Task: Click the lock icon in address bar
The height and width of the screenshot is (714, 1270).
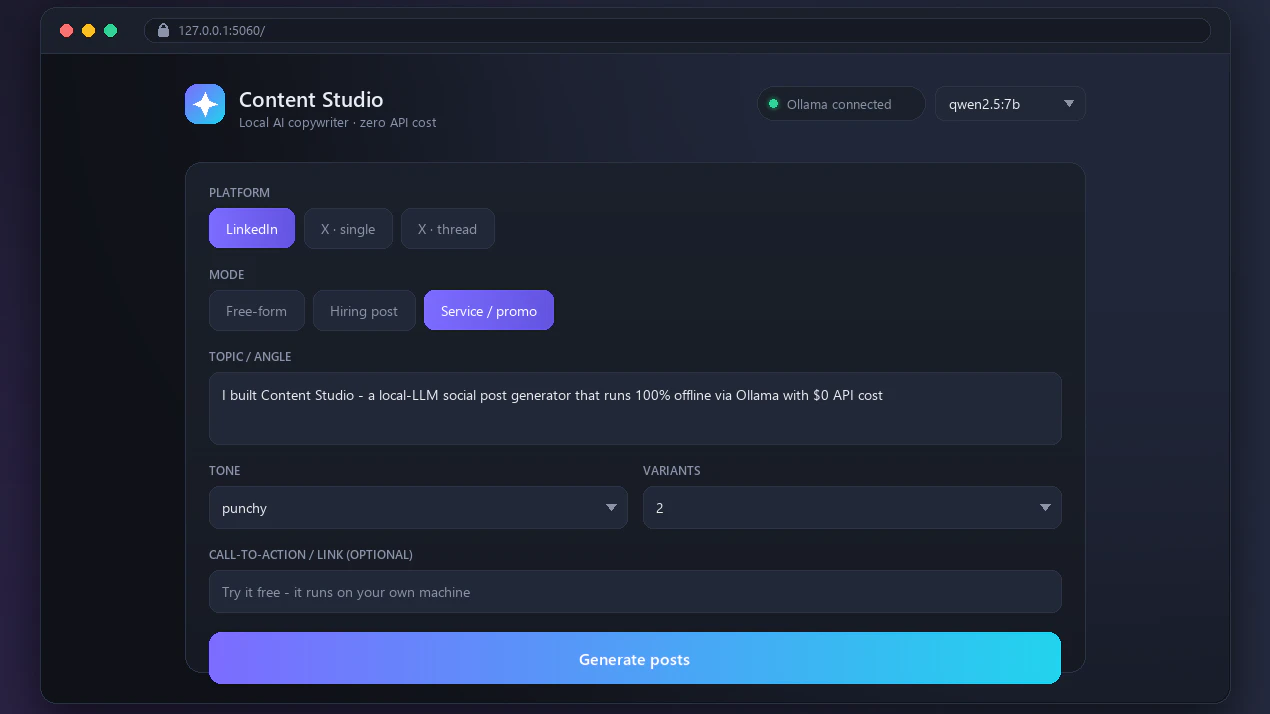Action: 164,30
